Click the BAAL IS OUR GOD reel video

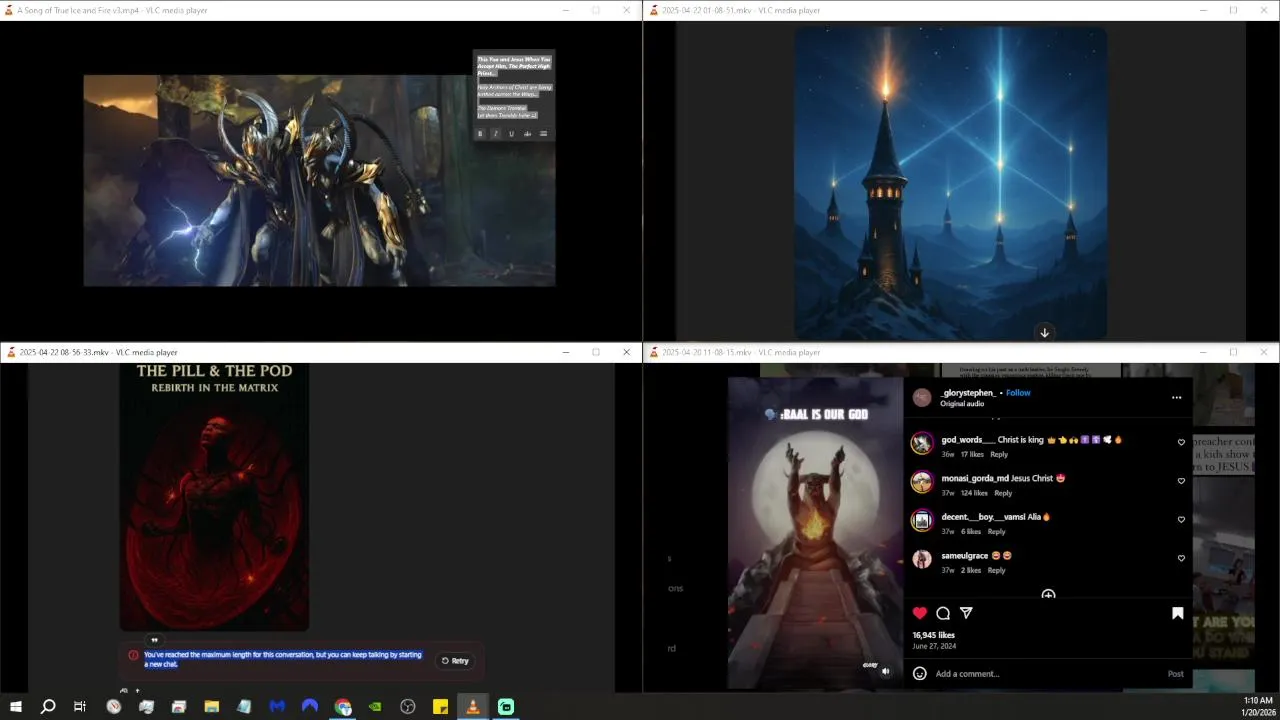(x=815, y=533)
